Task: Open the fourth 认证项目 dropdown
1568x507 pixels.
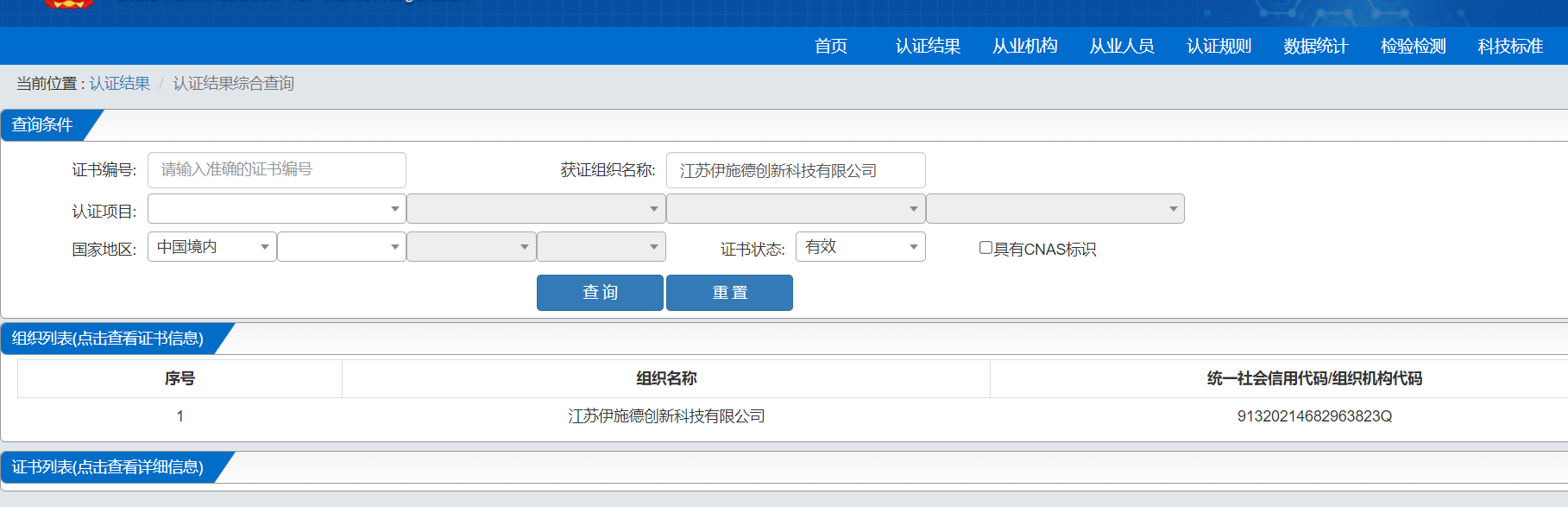Action: point(1055,209)
